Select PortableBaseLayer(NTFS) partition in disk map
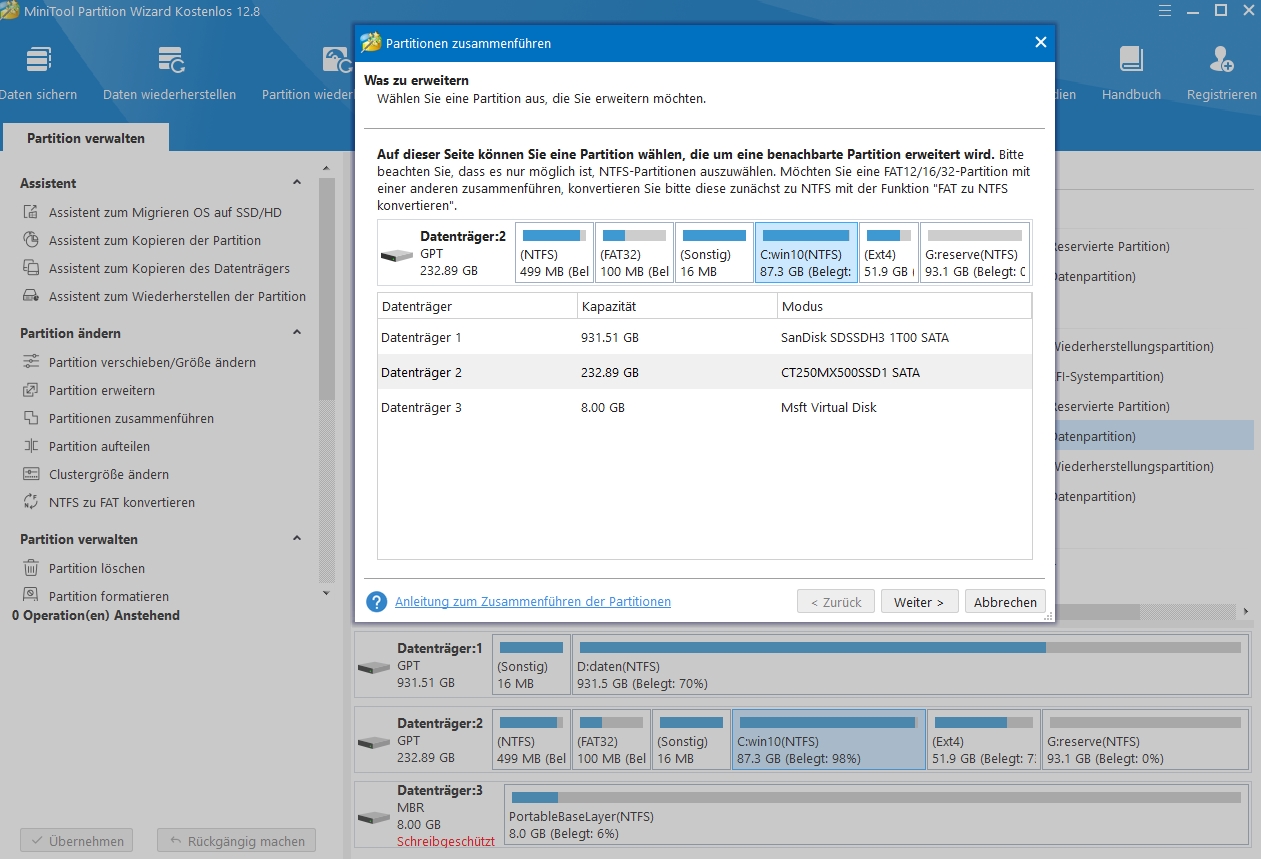The width and height of the screenshot is (1261, 859). click(877, 814)
